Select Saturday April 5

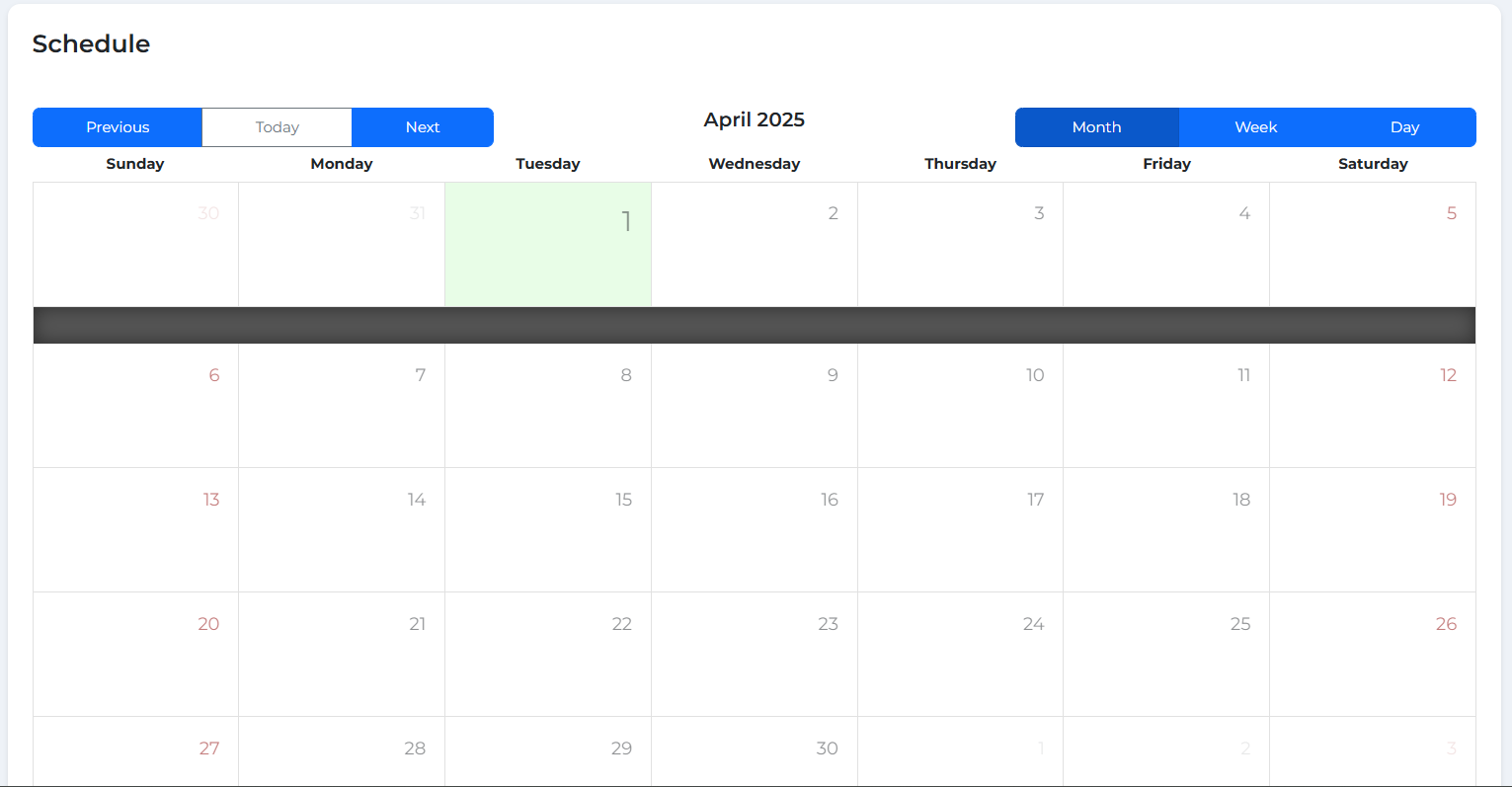coord(1373,244)
